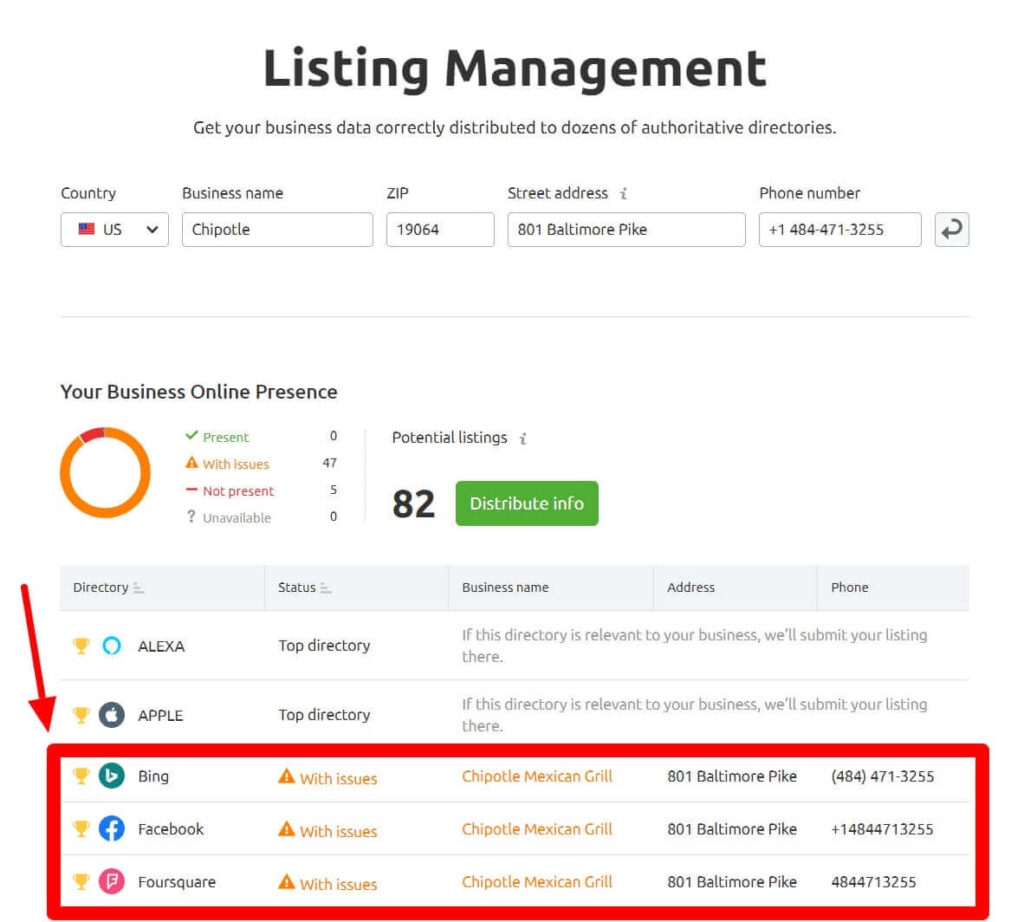Click the US flag icon
This screenshot has height=922, width=1024.
(86, 229)
